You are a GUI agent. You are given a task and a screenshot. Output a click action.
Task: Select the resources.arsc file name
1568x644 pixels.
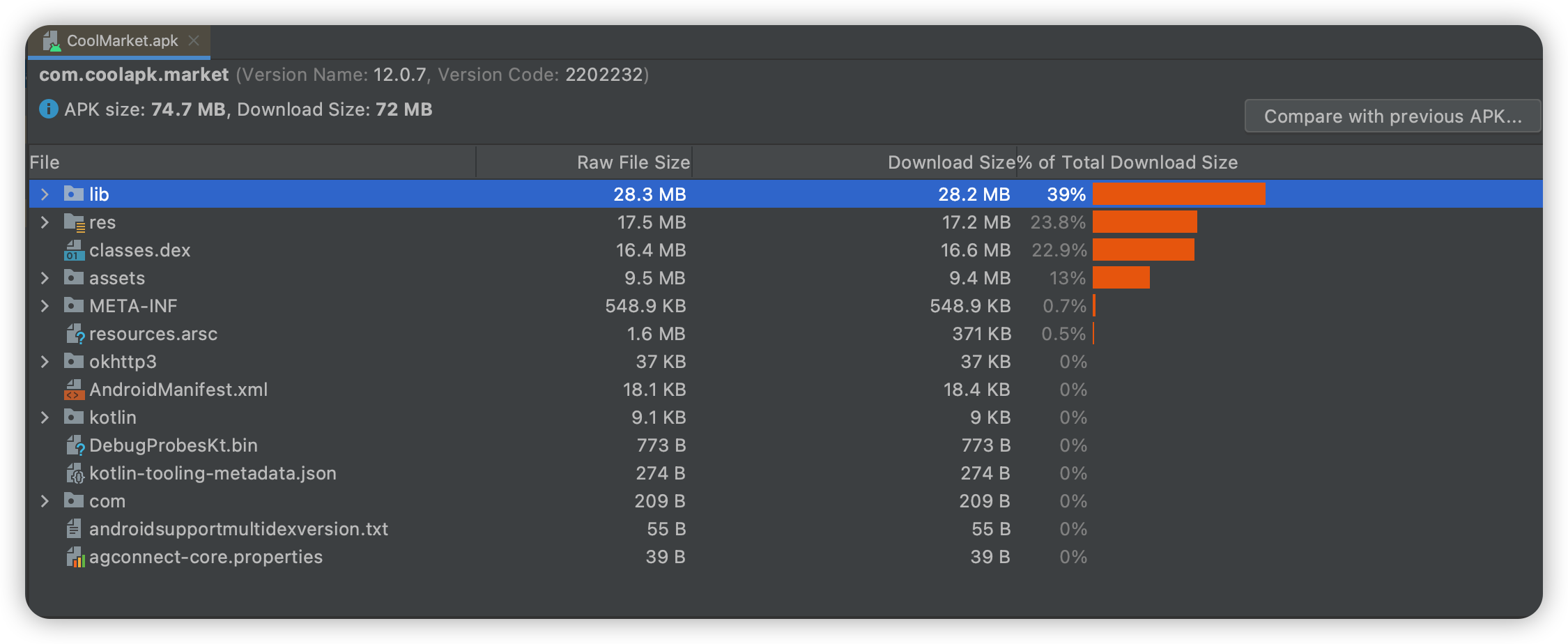(153, 334)
